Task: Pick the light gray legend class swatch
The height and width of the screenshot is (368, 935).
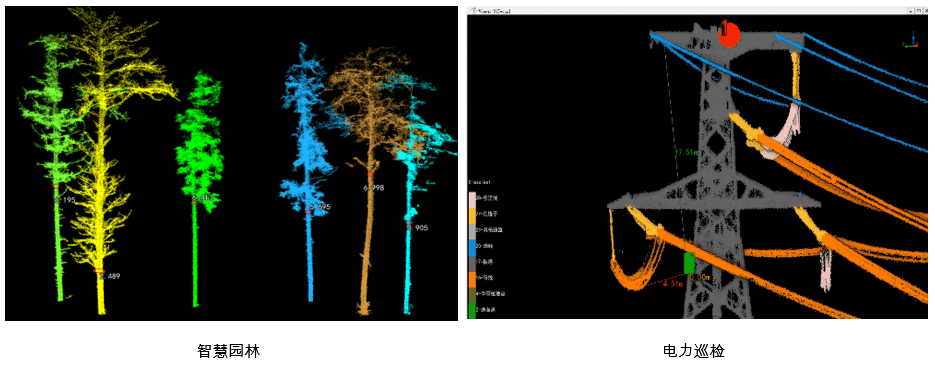Action: pyautogui.click(x=472, y=231)
